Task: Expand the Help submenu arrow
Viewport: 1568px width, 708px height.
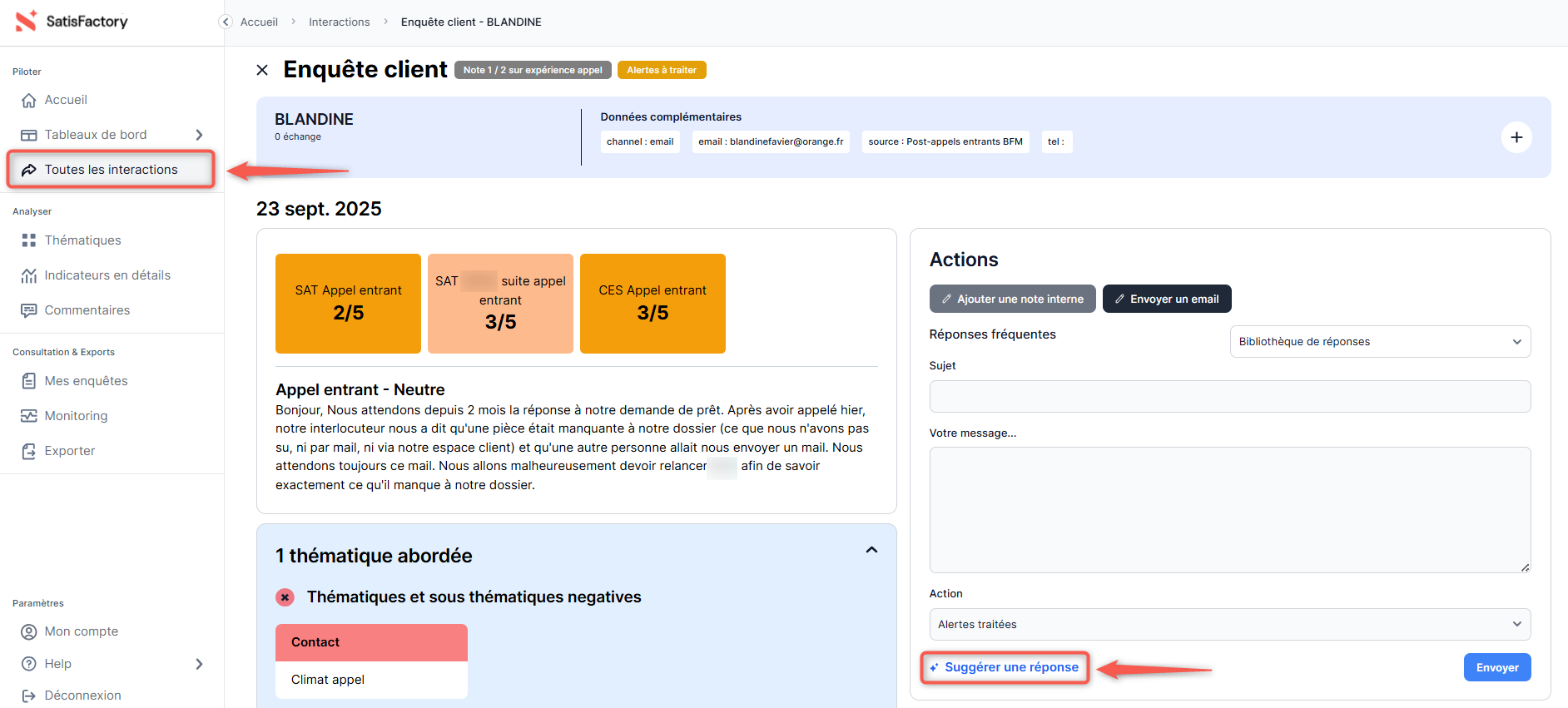Action: click(199, 664)
